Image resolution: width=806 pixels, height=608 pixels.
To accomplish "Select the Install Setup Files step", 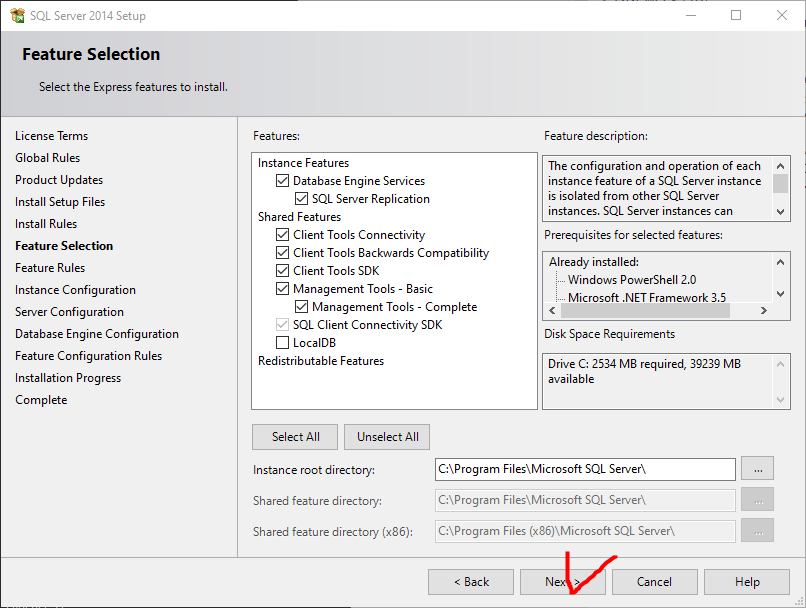I will (x=60, y=202).
